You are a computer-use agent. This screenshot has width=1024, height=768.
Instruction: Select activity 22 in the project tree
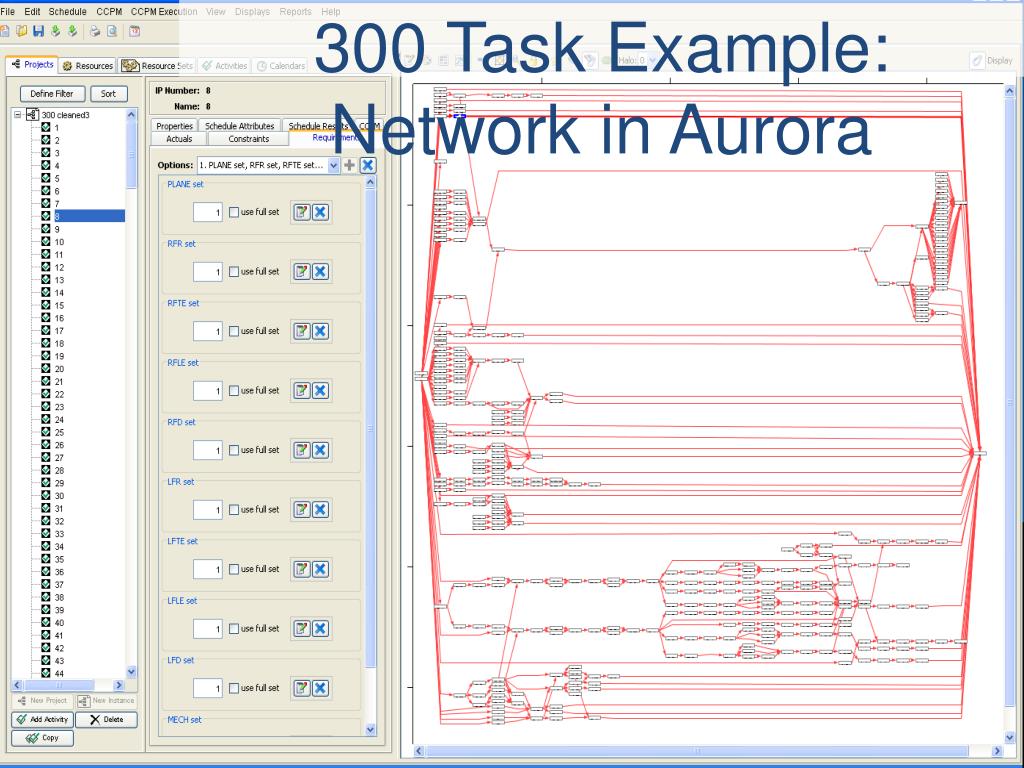59,394
